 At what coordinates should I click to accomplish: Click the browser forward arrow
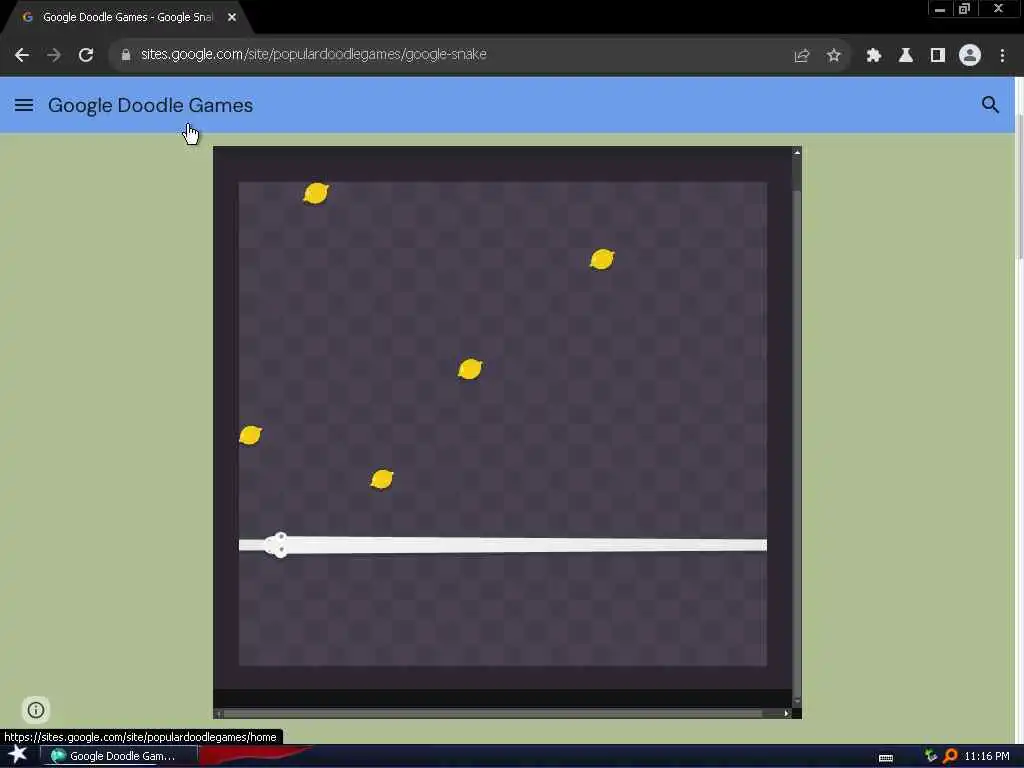point(54,56)
